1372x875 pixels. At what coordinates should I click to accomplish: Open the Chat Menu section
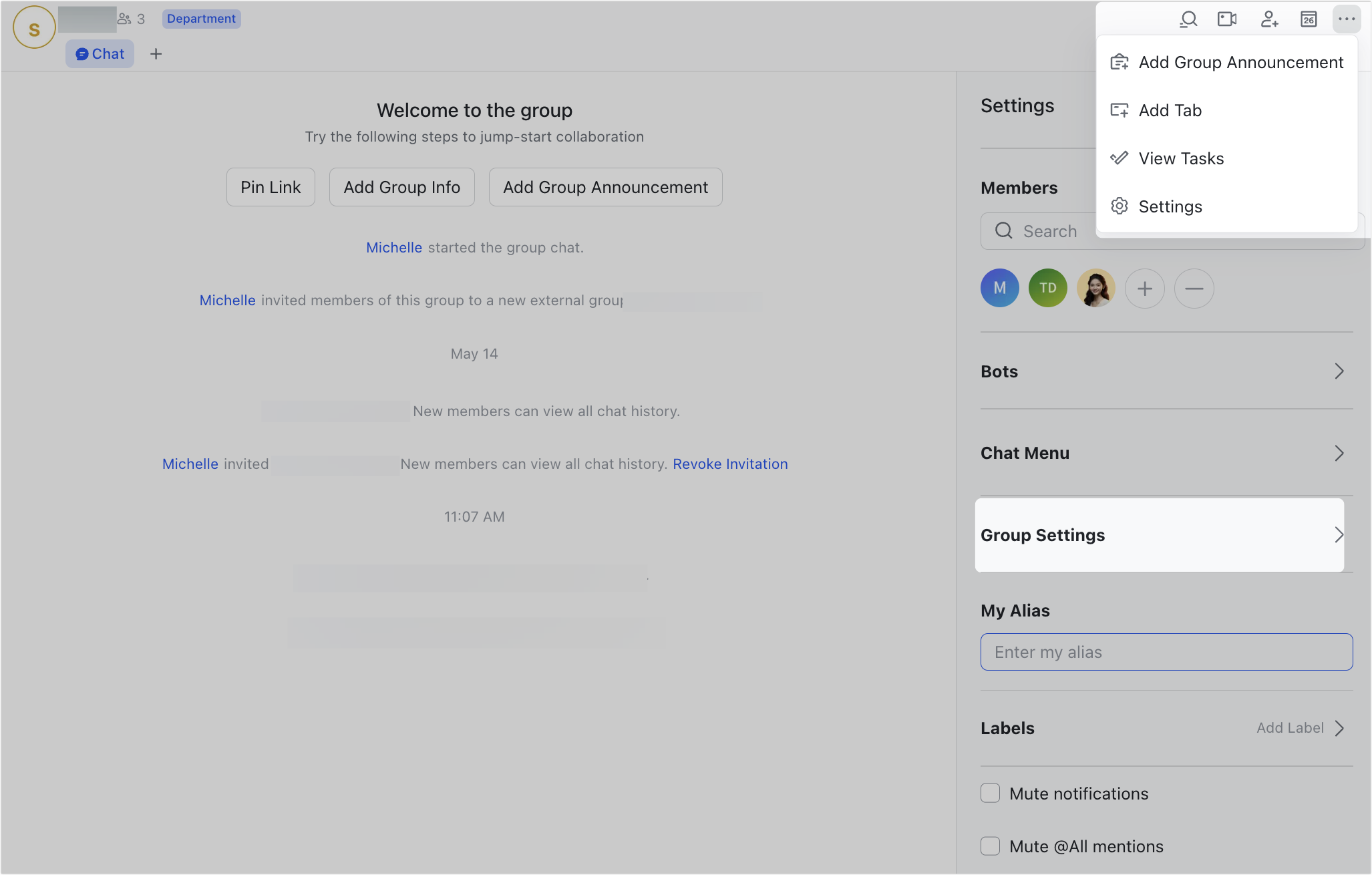tap(1166, 453)
